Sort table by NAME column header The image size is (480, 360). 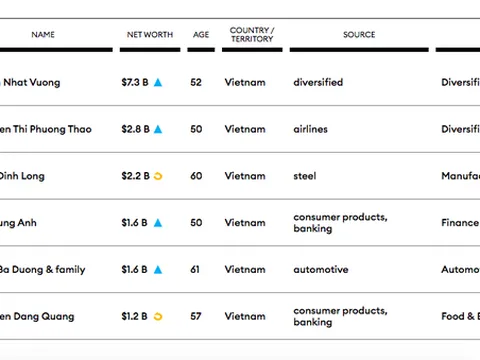coord(43,35)
